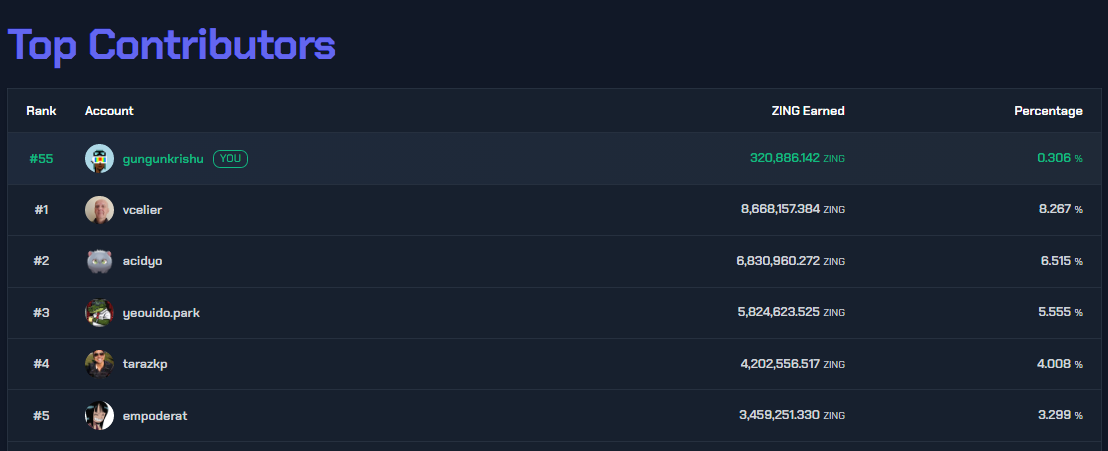The height and width of the screenshot is (451, 1108).
Task: Open the empoderat account name
Action: tap(155, 416)
